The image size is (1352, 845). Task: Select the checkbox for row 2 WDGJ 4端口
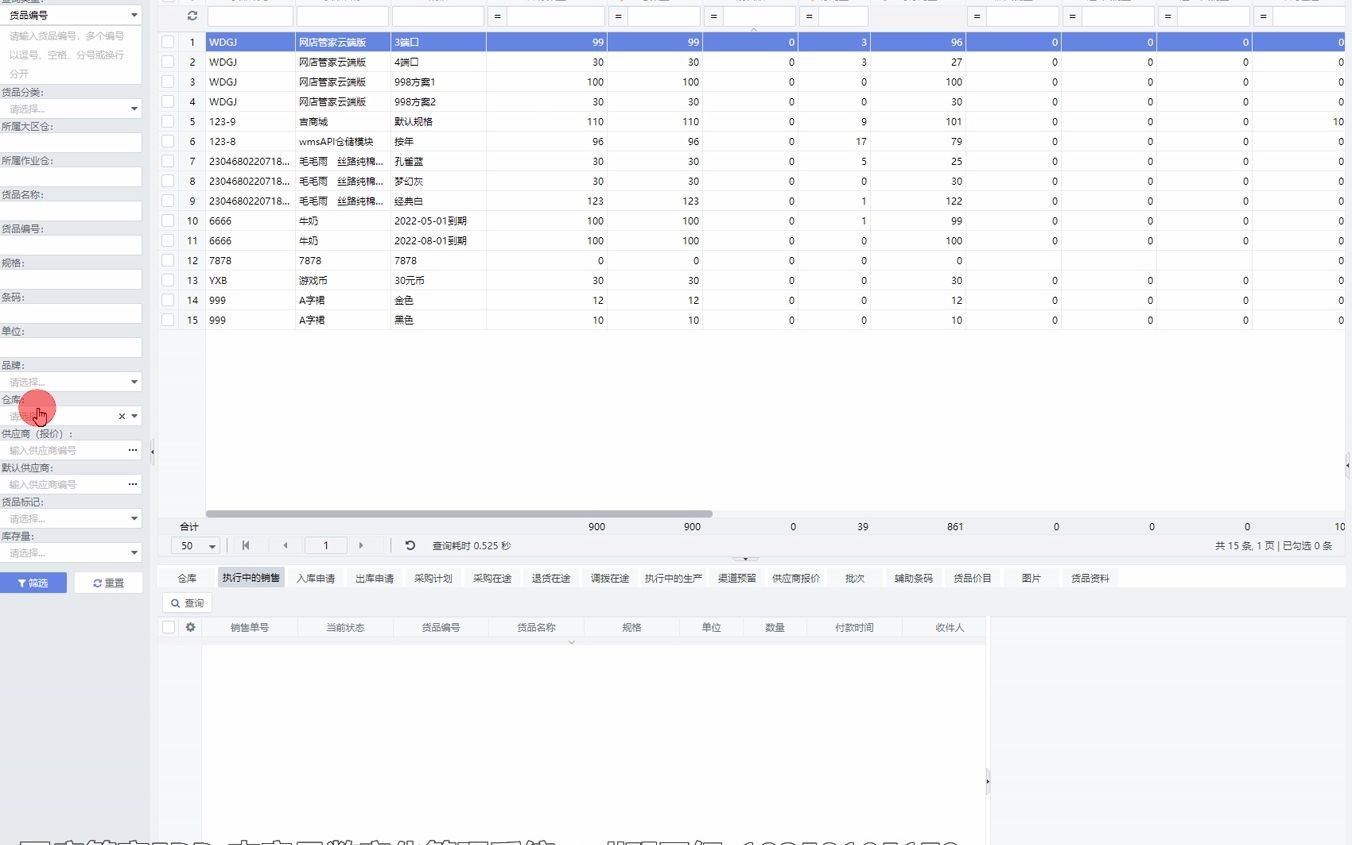pyautogui.click(x=168, y=62)
